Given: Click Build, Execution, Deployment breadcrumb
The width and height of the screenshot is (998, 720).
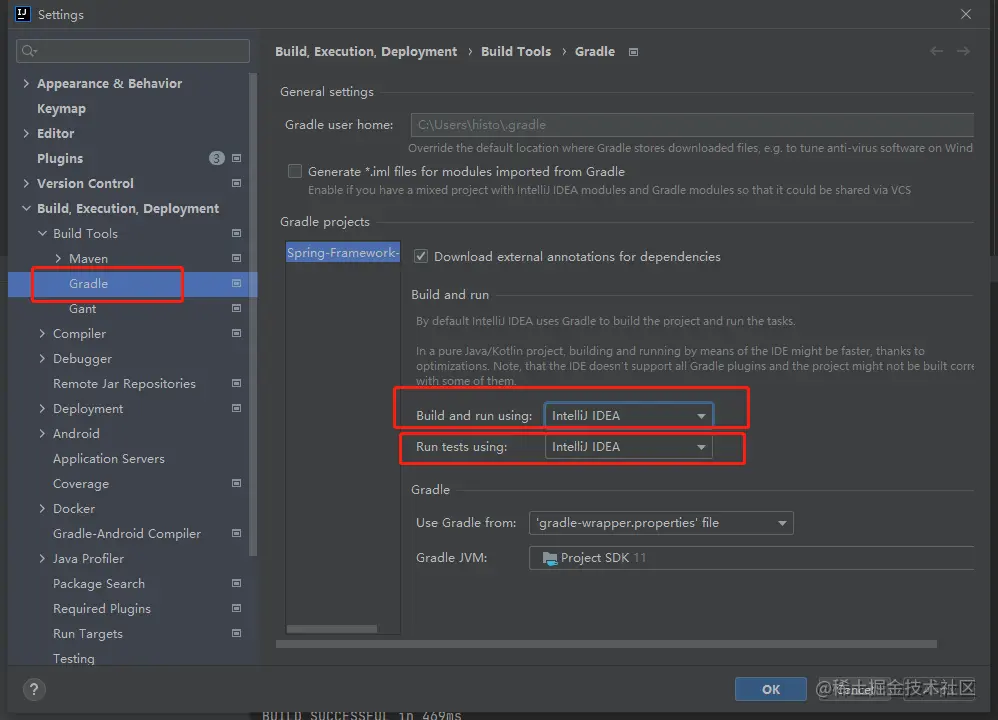Looking at the screenshot, I should click(x=366, y=52).
